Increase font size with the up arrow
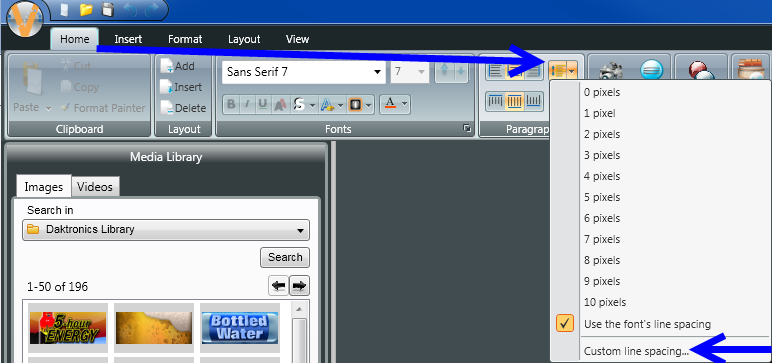This screenshot has width=772, height=363. pos(445,72)
